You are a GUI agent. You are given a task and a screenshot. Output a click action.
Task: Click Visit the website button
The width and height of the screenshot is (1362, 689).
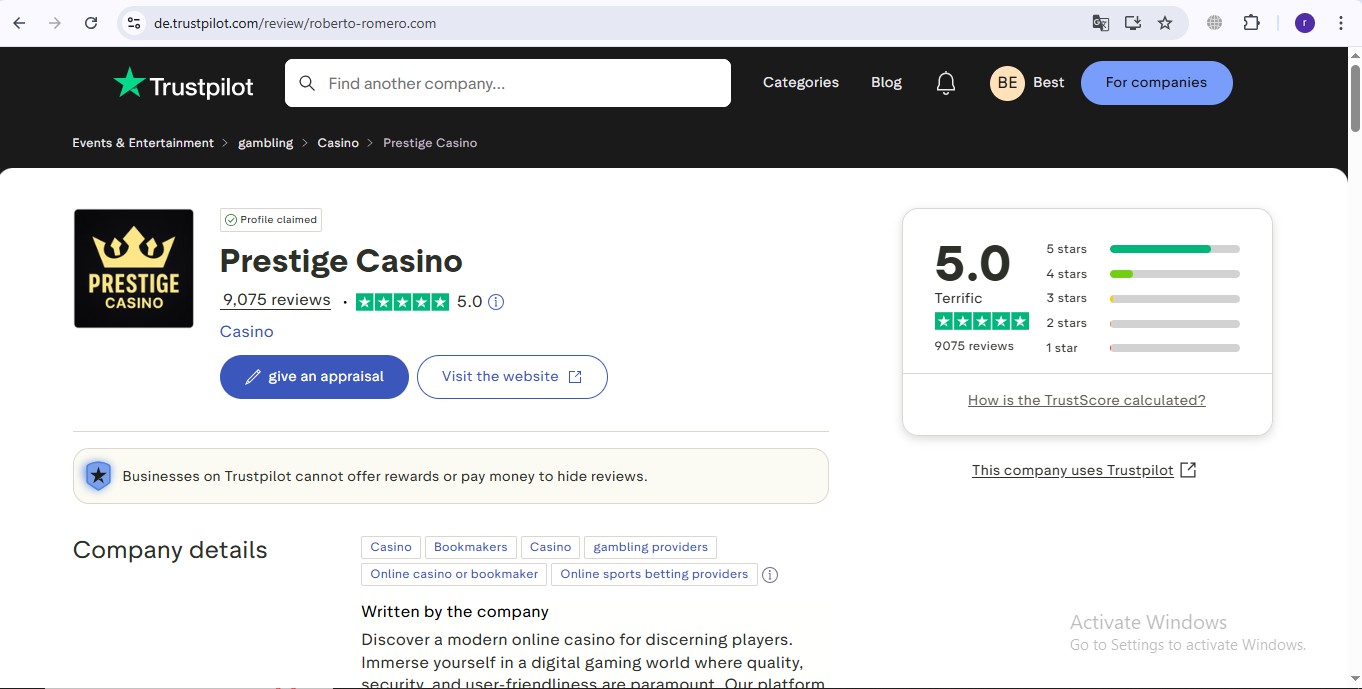pyautogui.click(x=512, y=377)
